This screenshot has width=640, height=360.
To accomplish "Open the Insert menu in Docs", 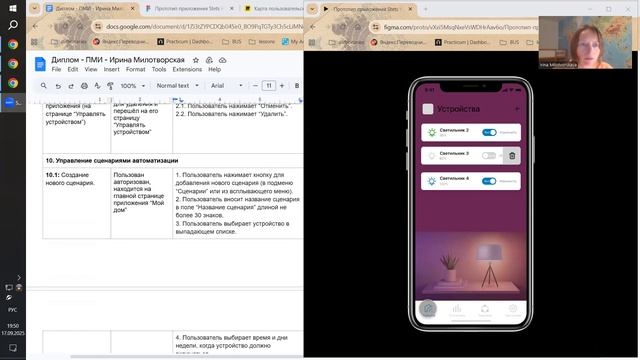I will pyautogui.click(x=111, y=69).
